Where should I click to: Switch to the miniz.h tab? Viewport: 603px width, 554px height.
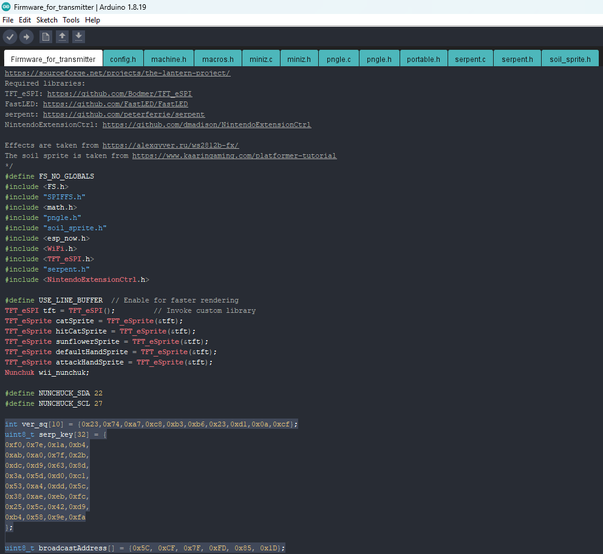(299, 59)
